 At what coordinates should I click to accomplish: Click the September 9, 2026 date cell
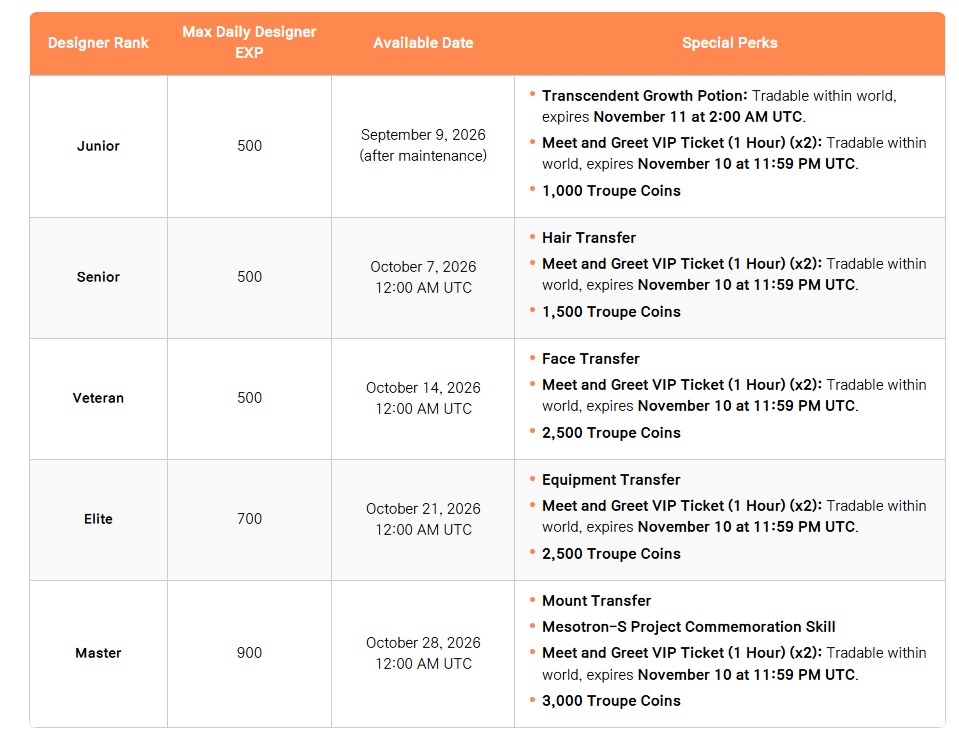click(423, 146)
